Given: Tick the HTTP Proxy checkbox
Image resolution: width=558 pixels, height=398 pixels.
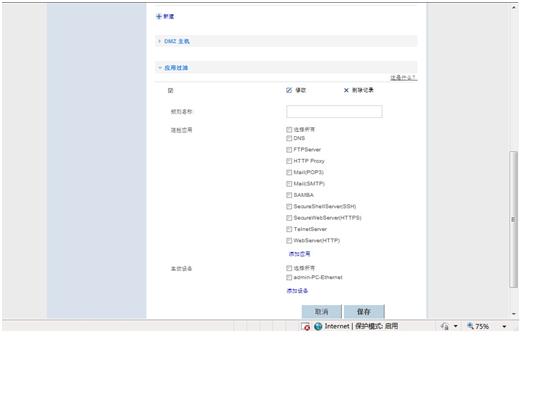Looking at the screenshot, I should pyautogui.click(x=289, y=161).
